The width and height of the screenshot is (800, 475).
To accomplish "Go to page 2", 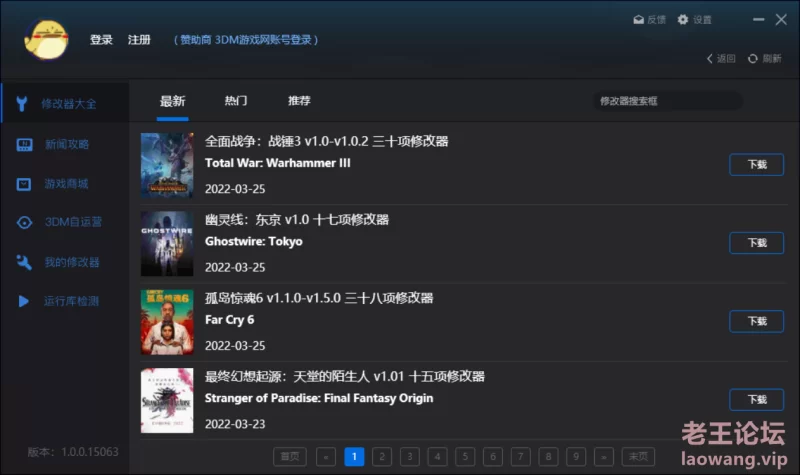I will point(382,457).
